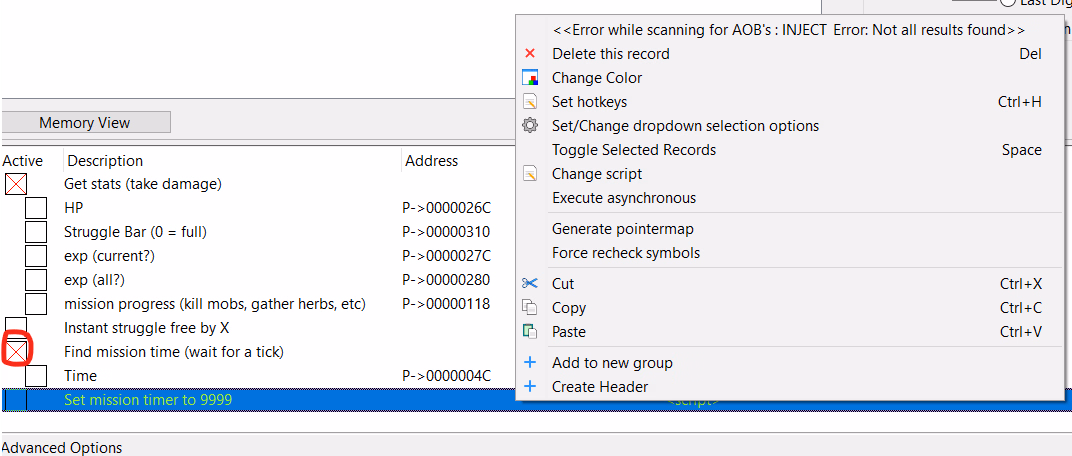This screenshot has height=456, width=1072.
Task: Enable the Instant struggle free by X checkbox
Action: pyautogui.click(x=16, y=326)
